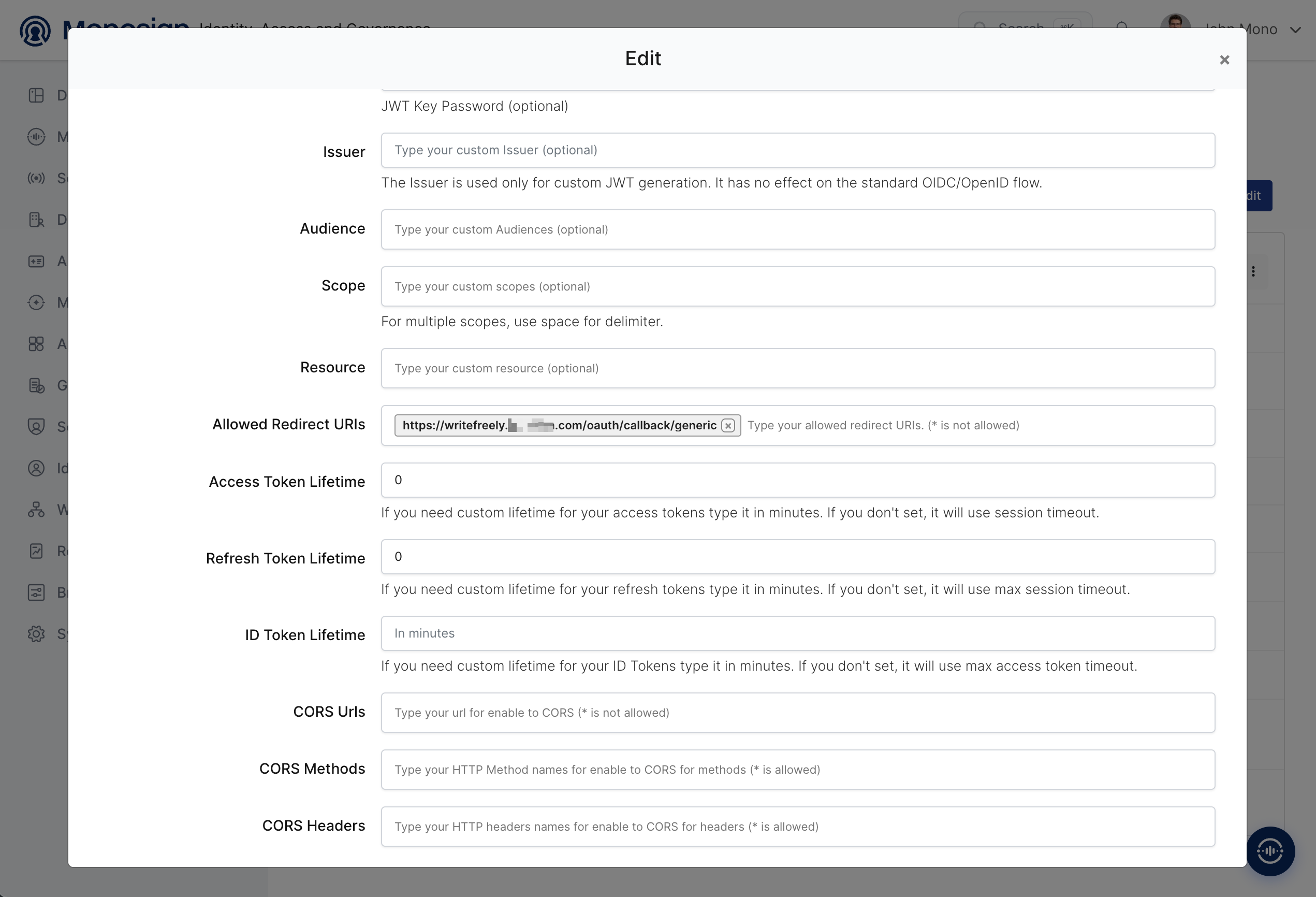Image resolution: width=1316 pixels, height=897 pixels.
Task: Click the shield user sidebar icon
Action: pyautogui.click(x=36, y=427)
